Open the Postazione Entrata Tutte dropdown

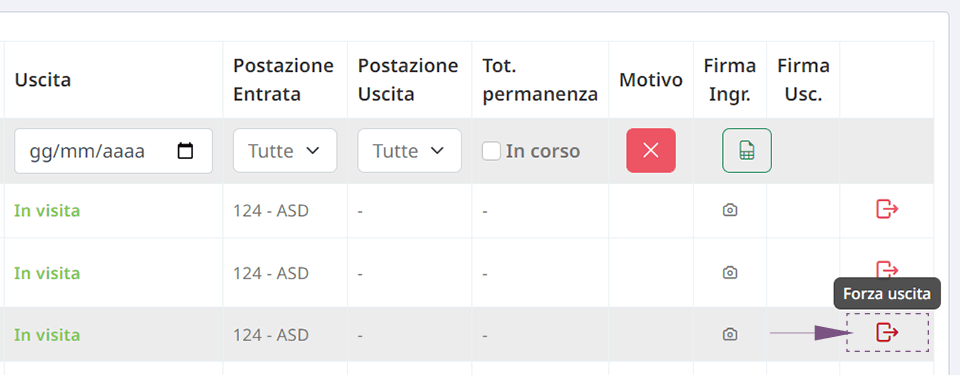pyautogui.click(x=285, y=150)
